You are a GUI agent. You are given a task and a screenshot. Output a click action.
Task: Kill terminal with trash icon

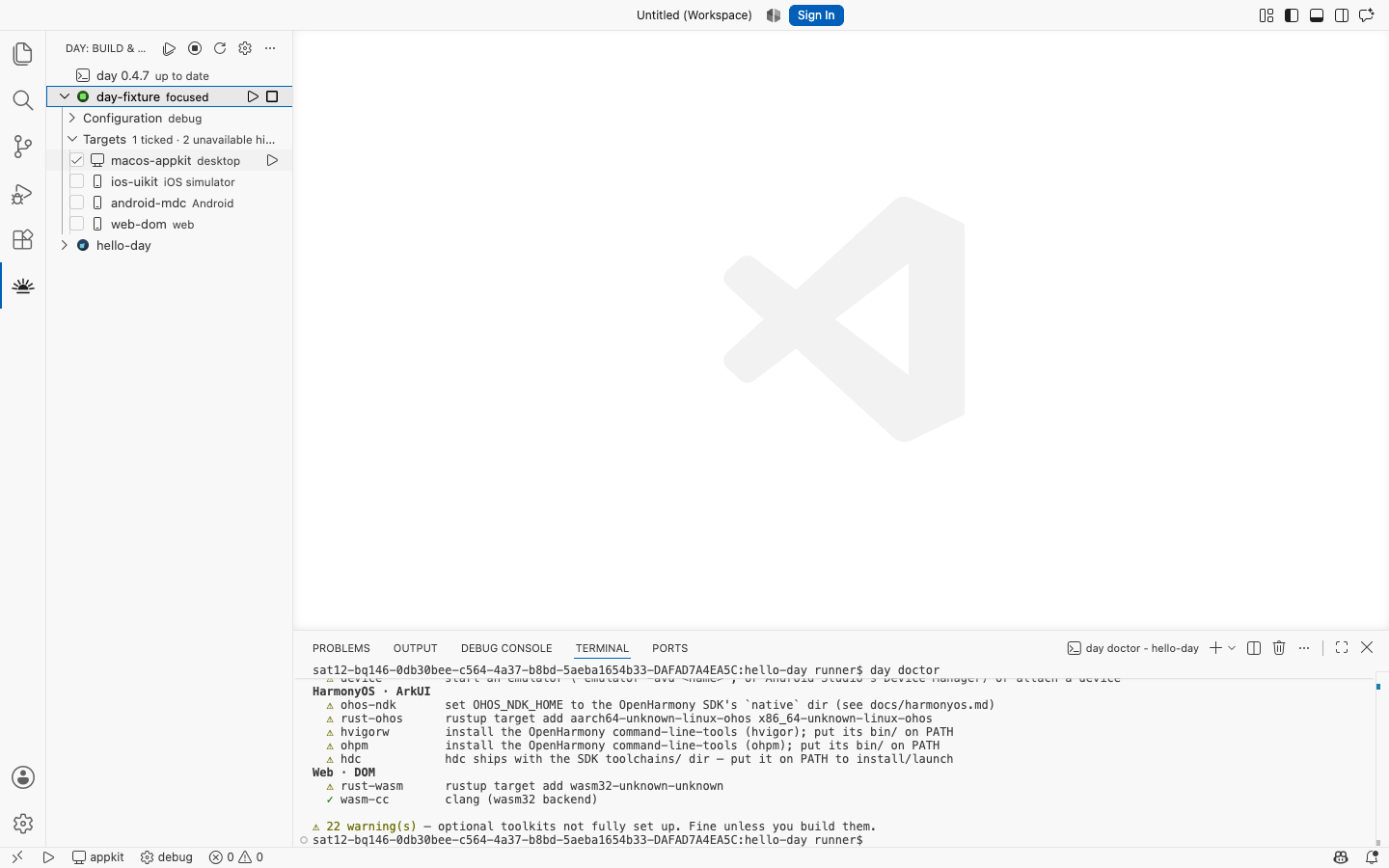pyautogui.click(x=1279, y=648)
